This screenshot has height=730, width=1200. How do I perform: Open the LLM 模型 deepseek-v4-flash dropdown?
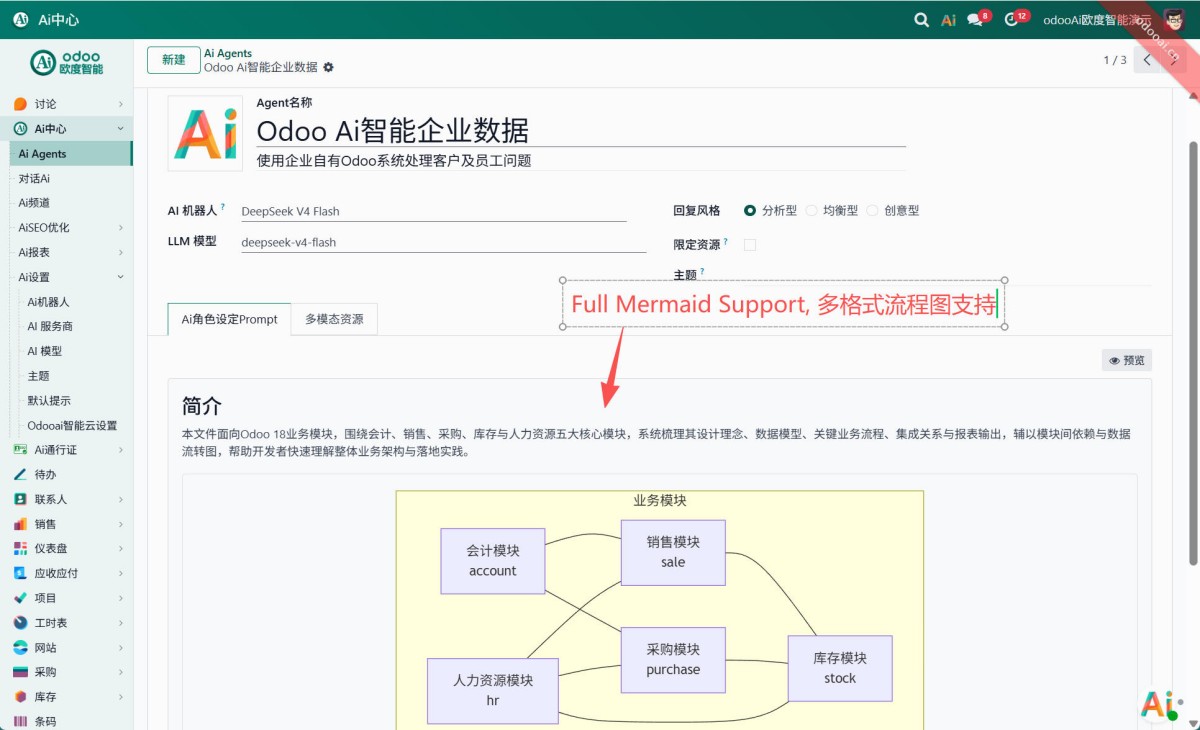(x=443, y=242)
